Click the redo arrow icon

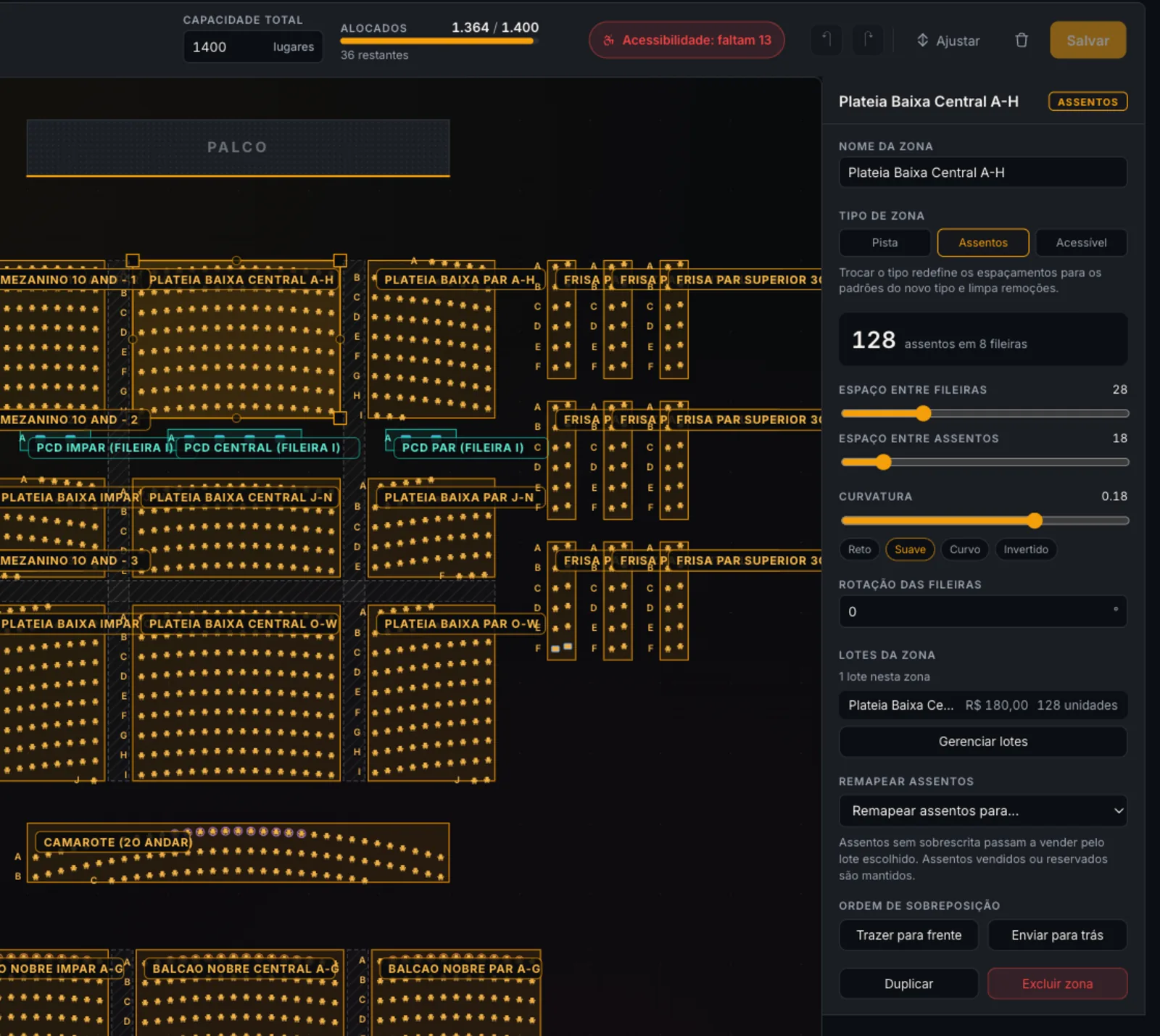pos(868,40)
